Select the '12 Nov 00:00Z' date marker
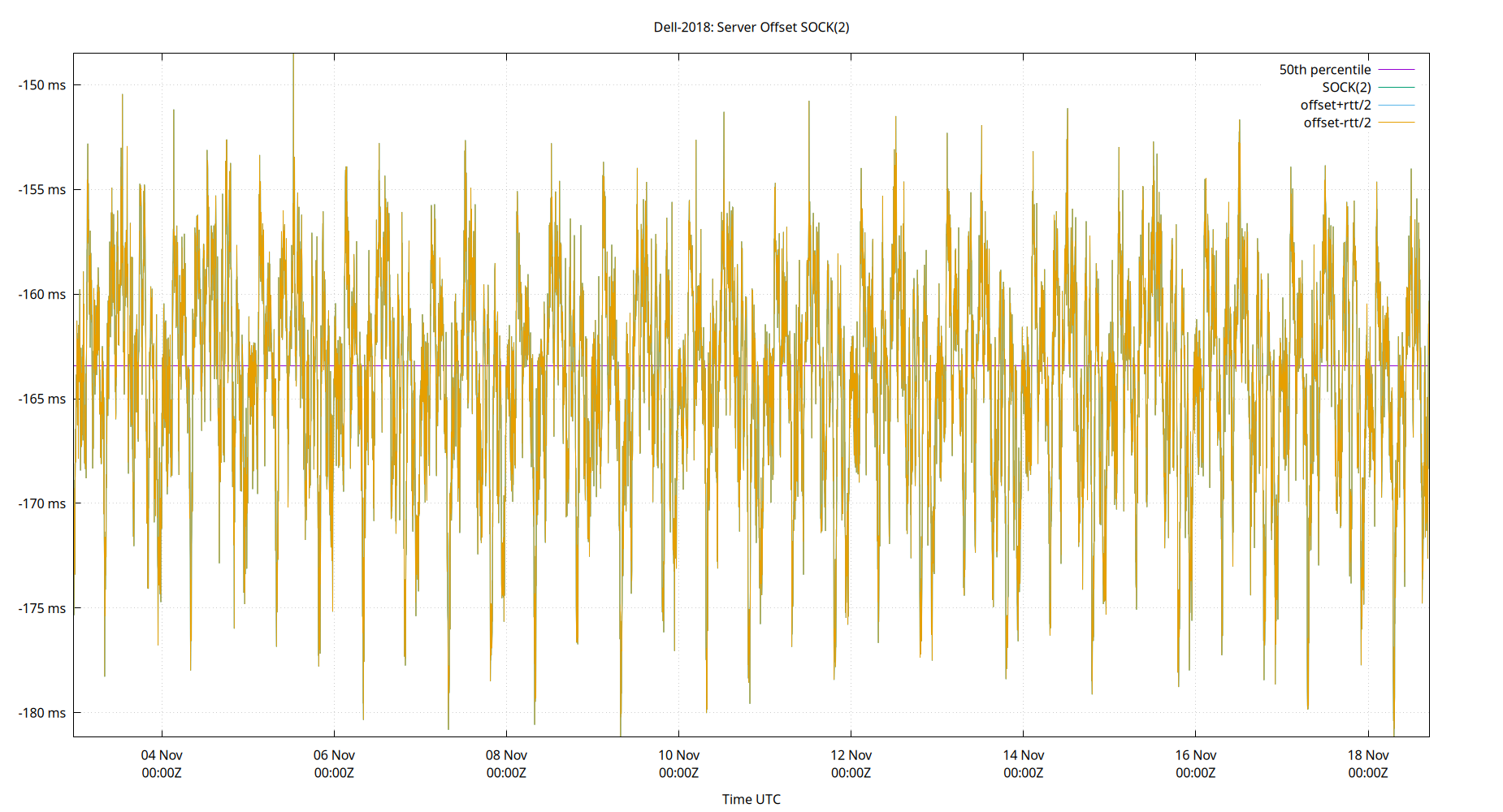This screenshot has width=1503, height=812. pyautogui.click(x=853, y=763)
